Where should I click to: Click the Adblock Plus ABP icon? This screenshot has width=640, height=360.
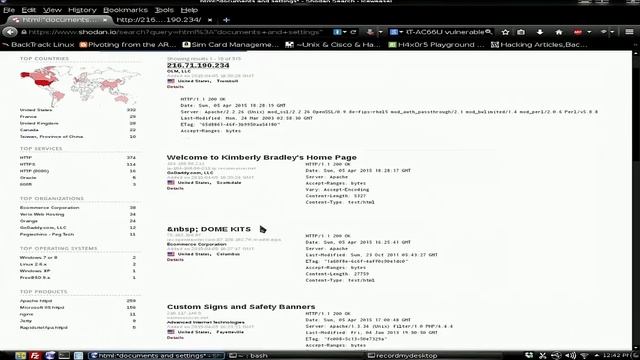coord(578,32)
